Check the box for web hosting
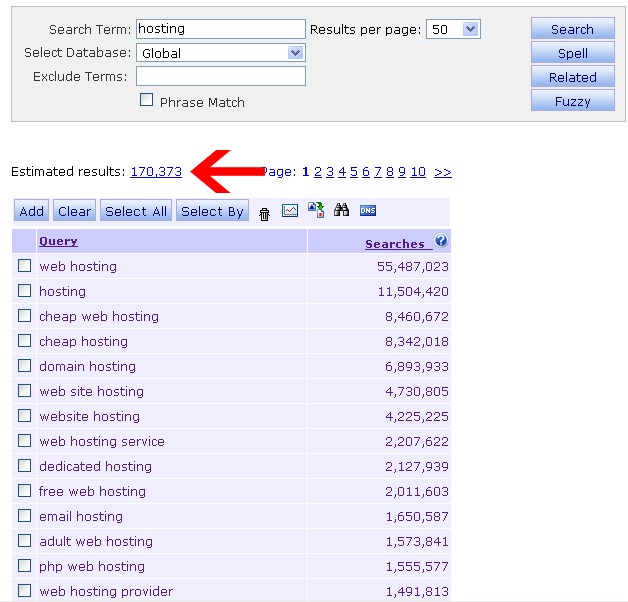The image size is (628, 602). [x=24, y=266]
